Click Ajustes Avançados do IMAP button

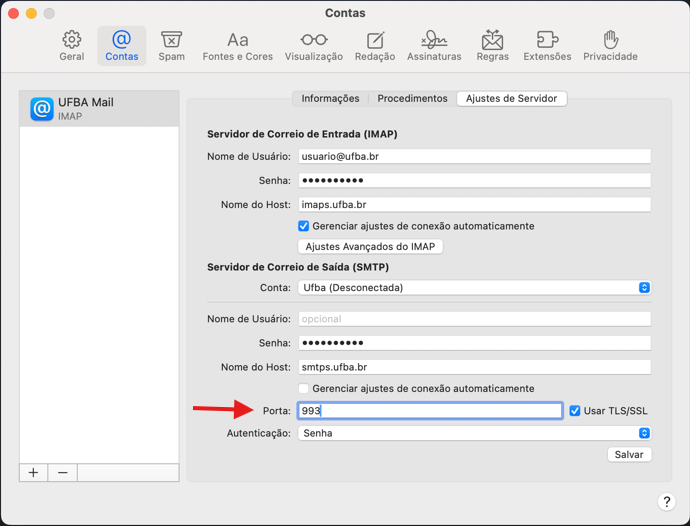click(x=370, y=246)
